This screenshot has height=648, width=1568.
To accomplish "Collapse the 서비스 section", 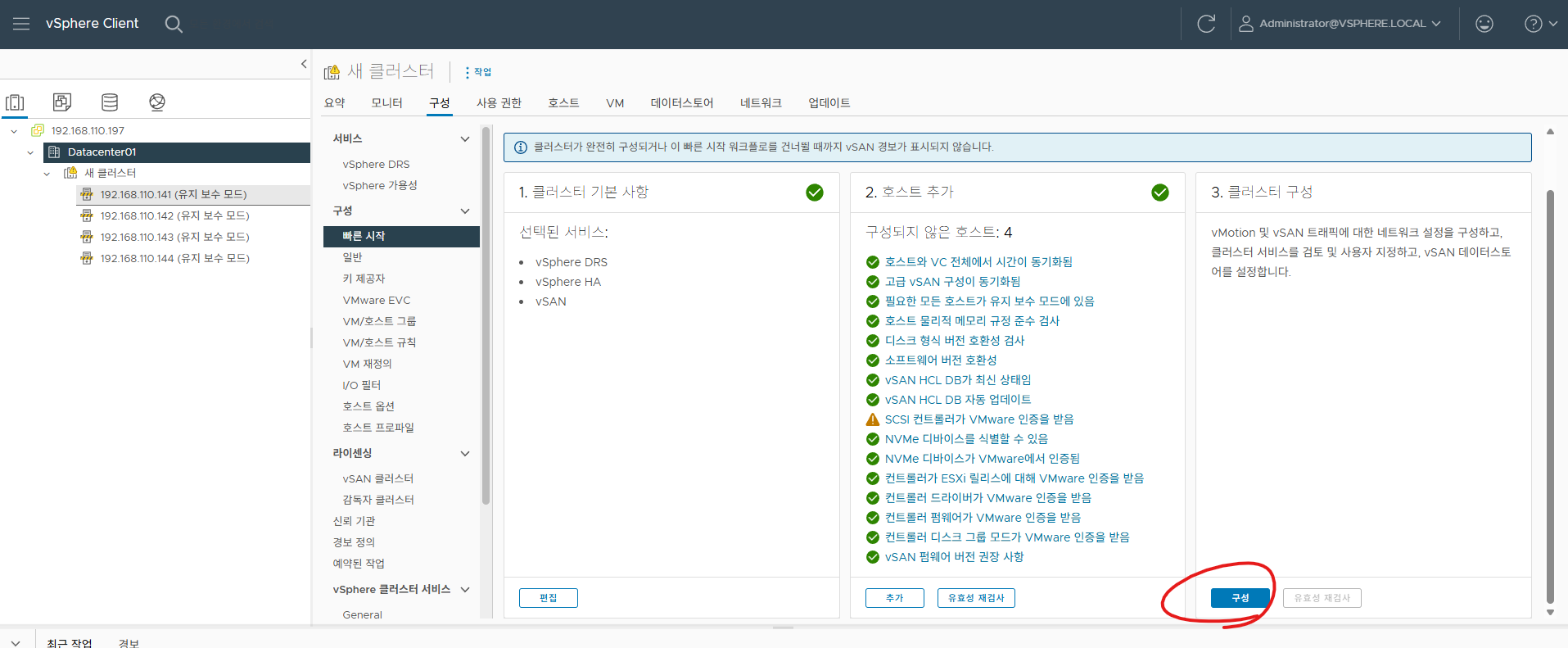I will click(x=465, y=139).
